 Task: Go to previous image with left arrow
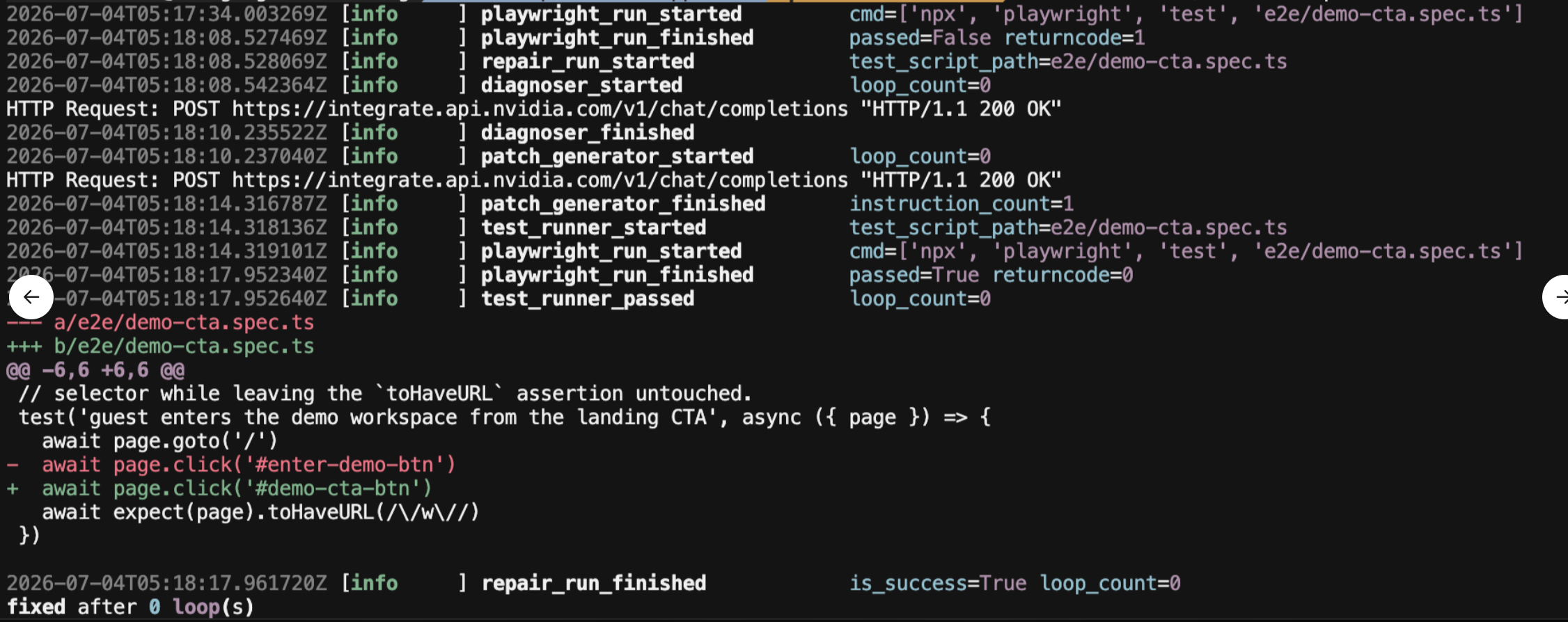click(x=31, y=297)
